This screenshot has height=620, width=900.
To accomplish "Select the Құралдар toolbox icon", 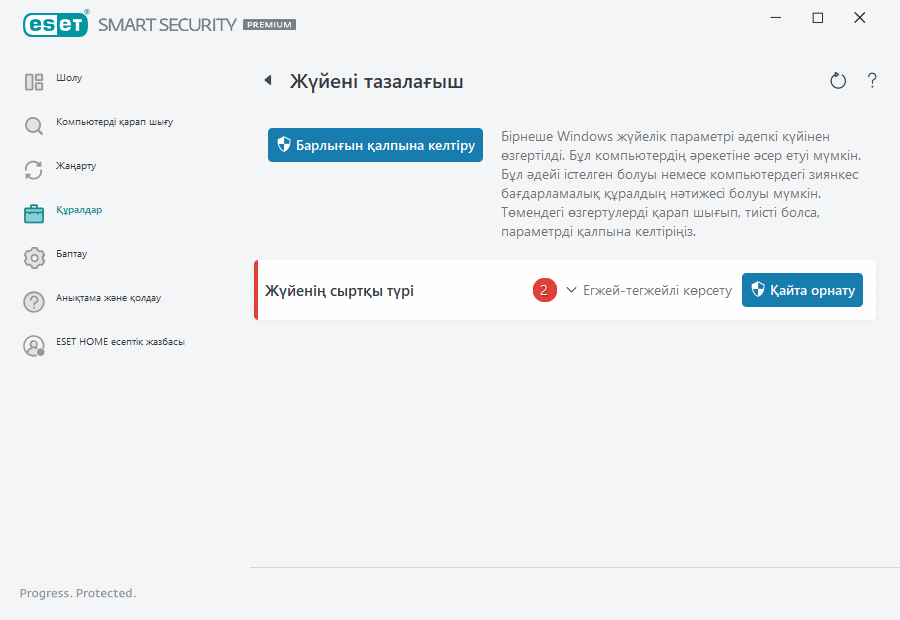I will coord(33,212).
